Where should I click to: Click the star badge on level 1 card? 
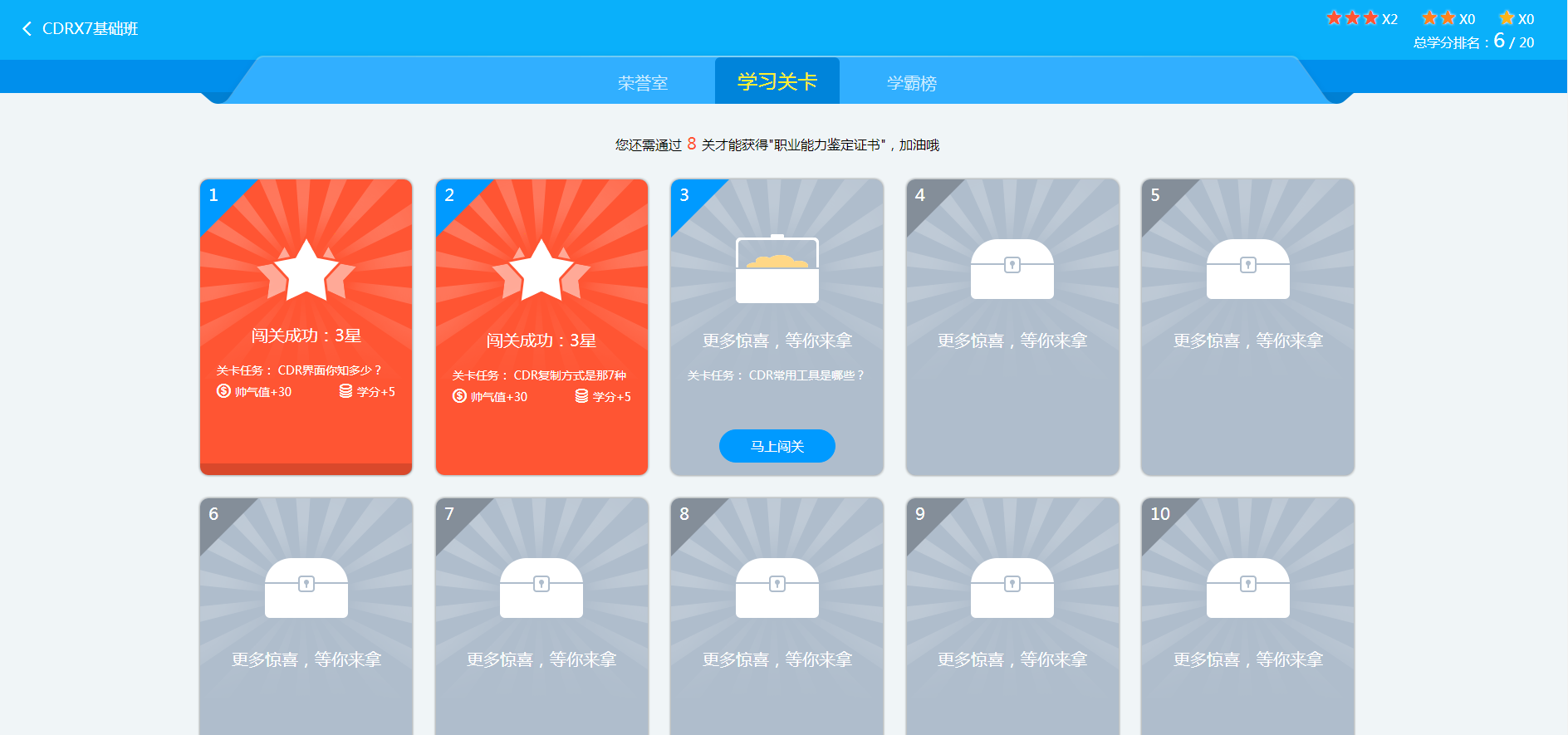(306, 271)
